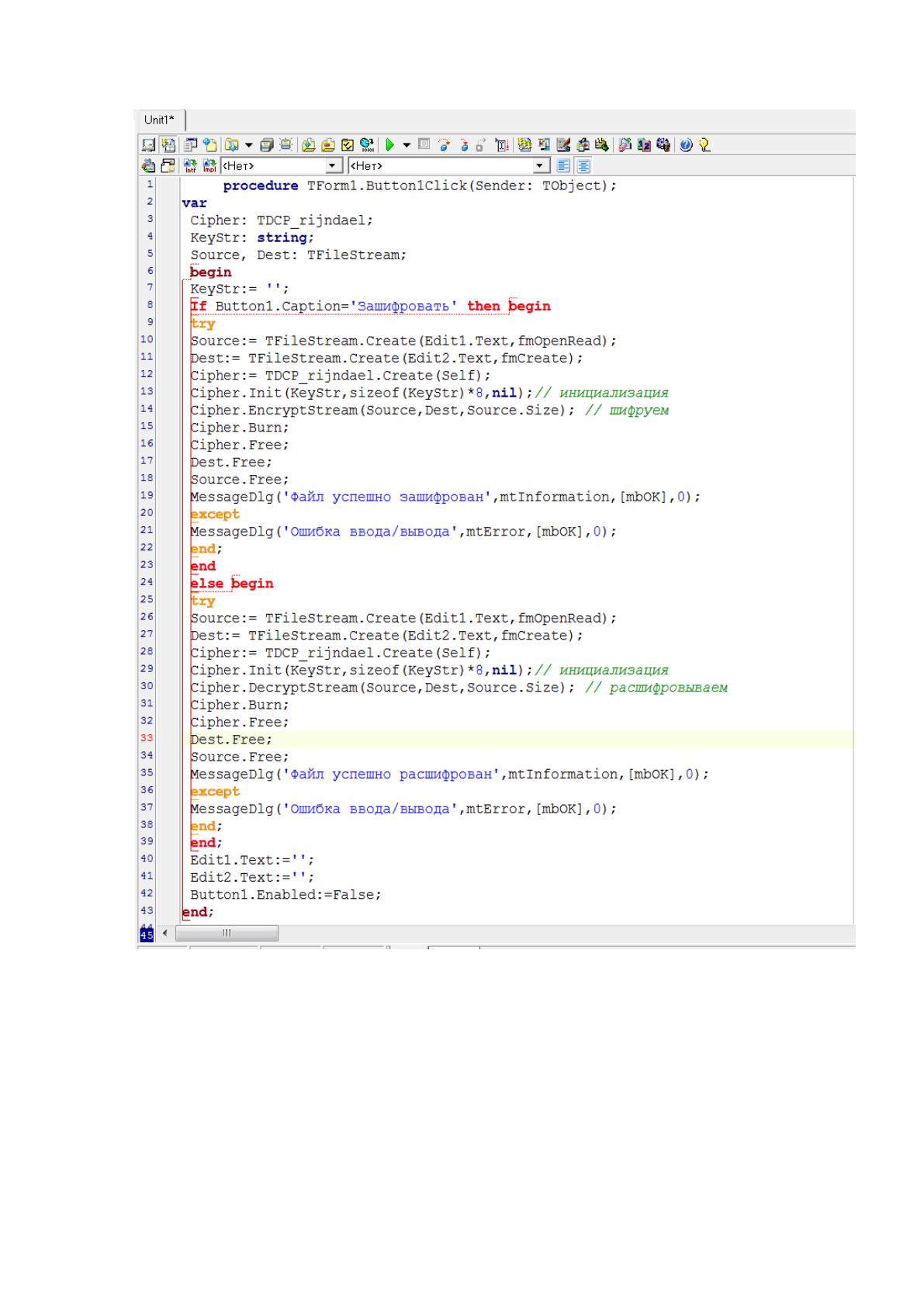
Task: Click the Step Over debug icon
Action: 444,145
